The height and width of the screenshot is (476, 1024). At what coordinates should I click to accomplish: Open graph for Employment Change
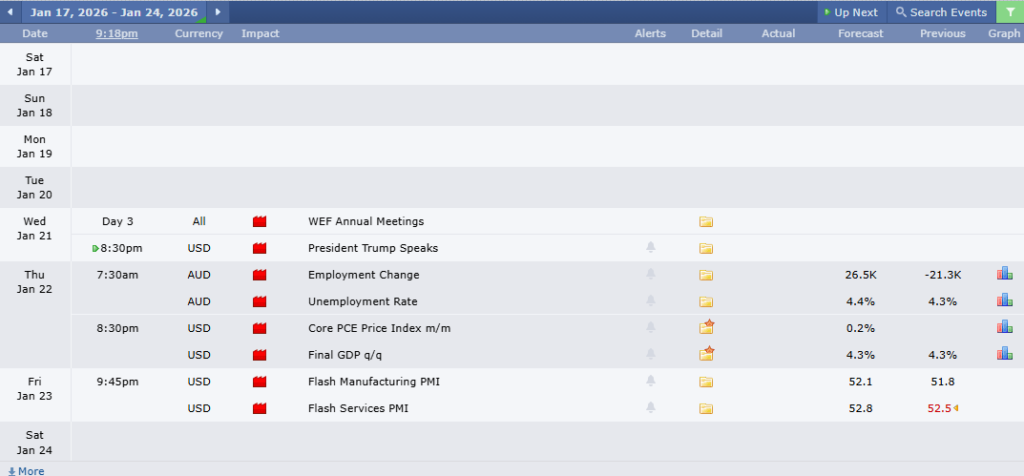1004,274
